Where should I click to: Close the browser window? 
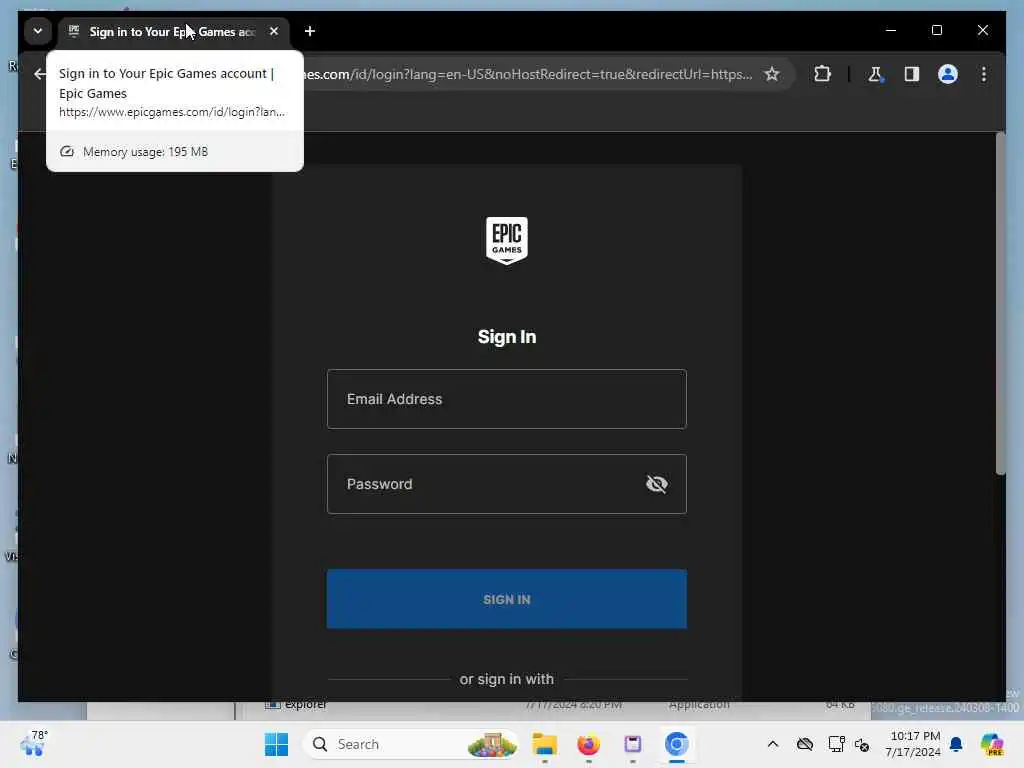point(982,30)
